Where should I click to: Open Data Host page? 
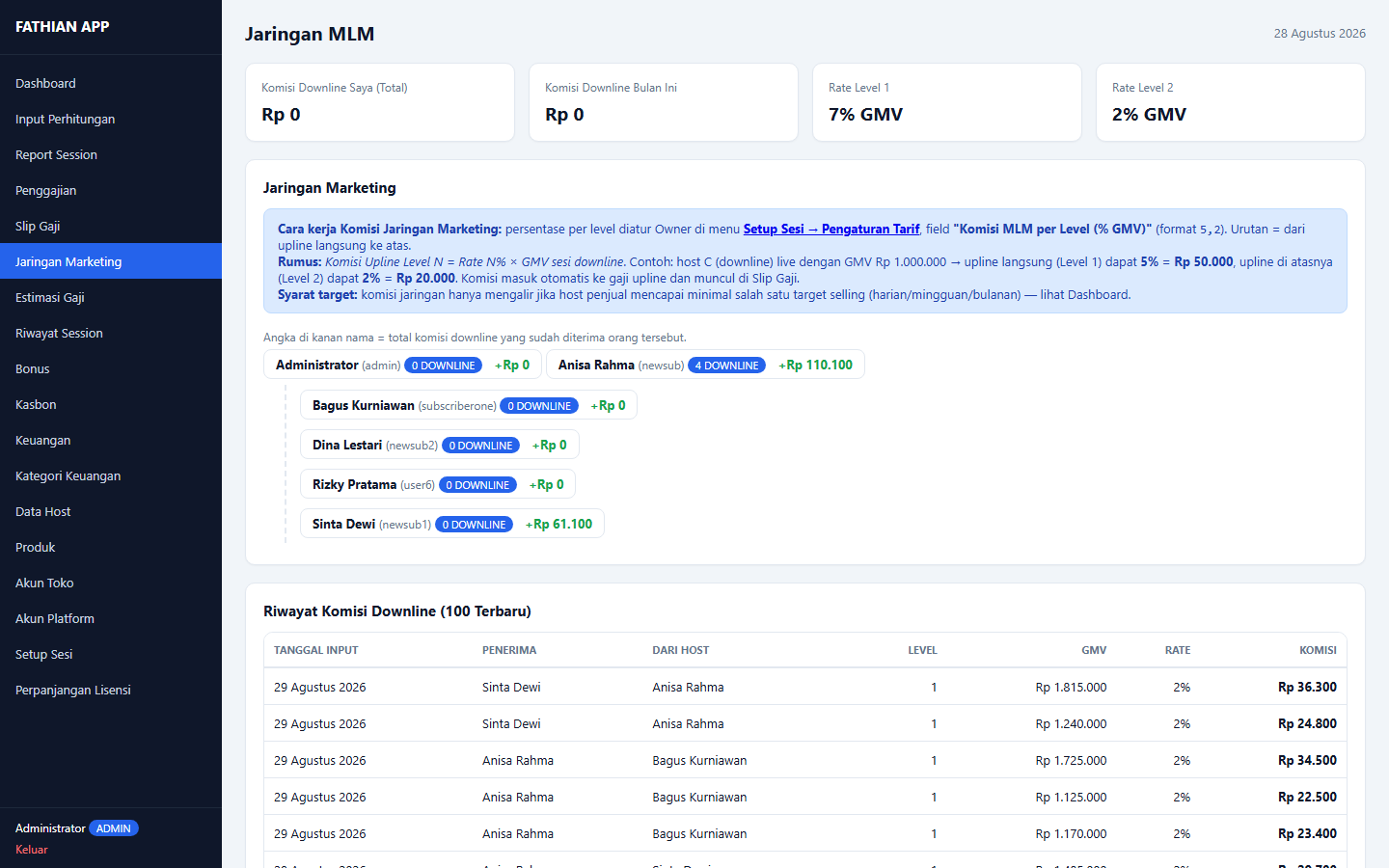(x=111, y=512)
